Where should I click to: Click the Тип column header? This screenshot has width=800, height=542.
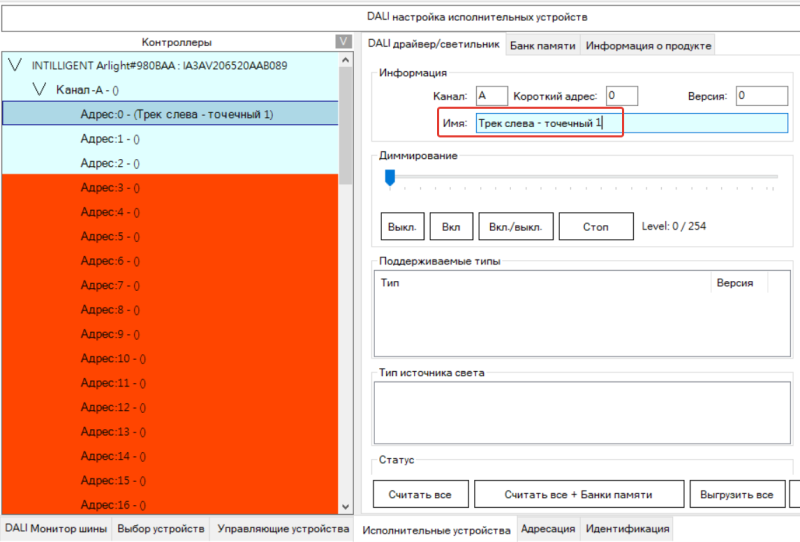[x=542, y=283]
